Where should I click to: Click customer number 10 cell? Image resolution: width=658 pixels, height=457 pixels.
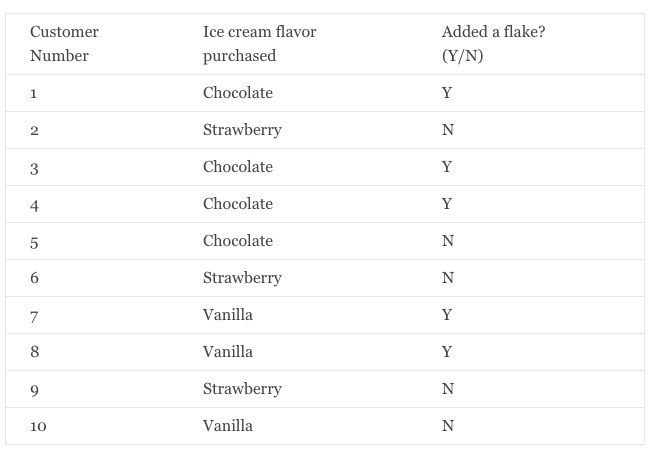point(38,426)
